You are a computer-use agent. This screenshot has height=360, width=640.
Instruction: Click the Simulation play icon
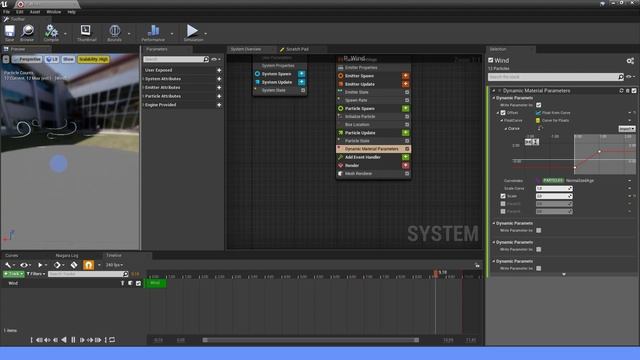pyautogui.click(x=192, y=31)
